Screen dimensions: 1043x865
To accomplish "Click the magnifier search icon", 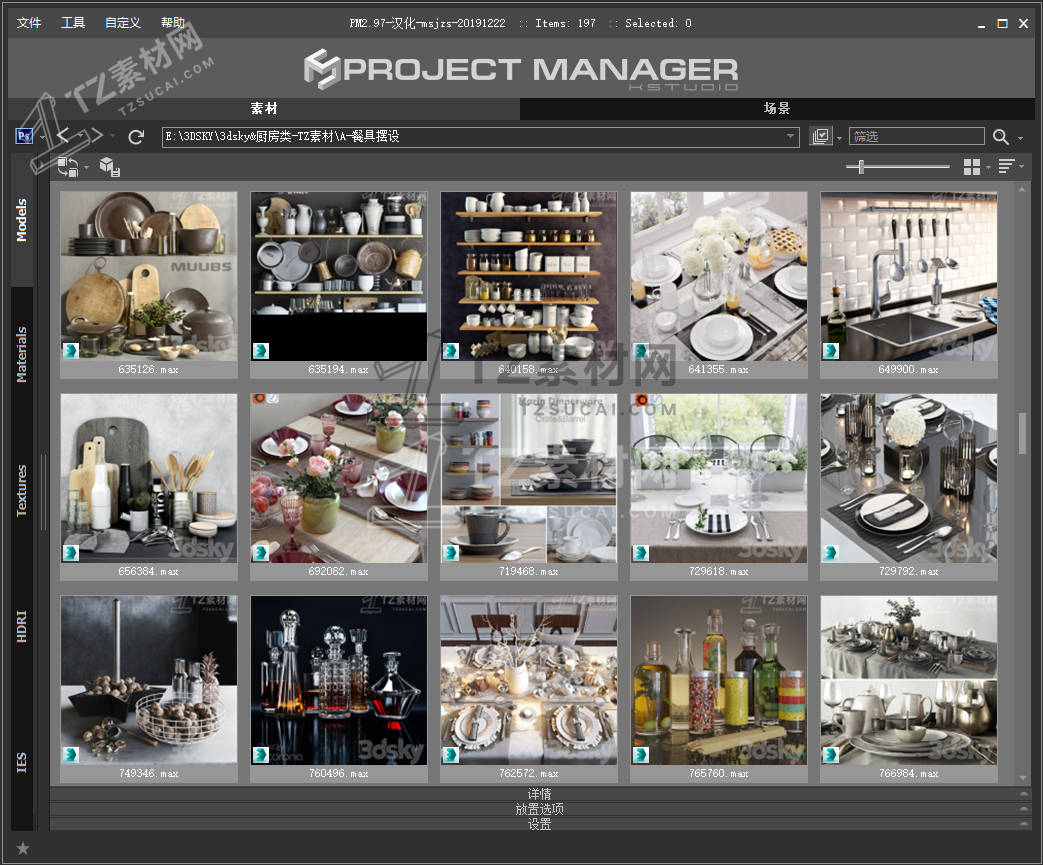I will point(1000,136).
